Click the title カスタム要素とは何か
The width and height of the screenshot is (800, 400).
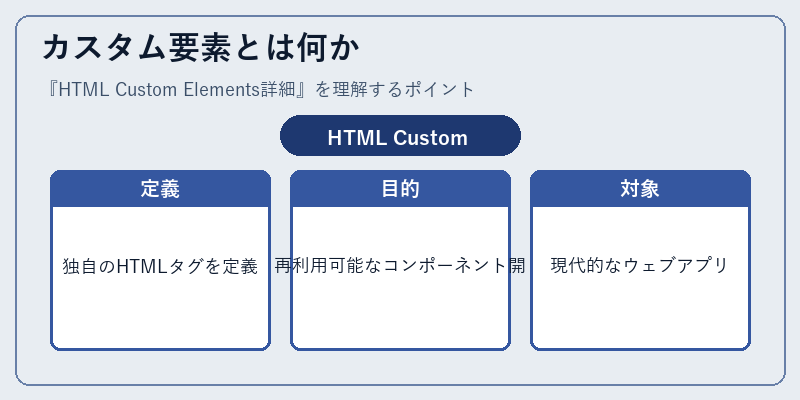click(201, 48)
